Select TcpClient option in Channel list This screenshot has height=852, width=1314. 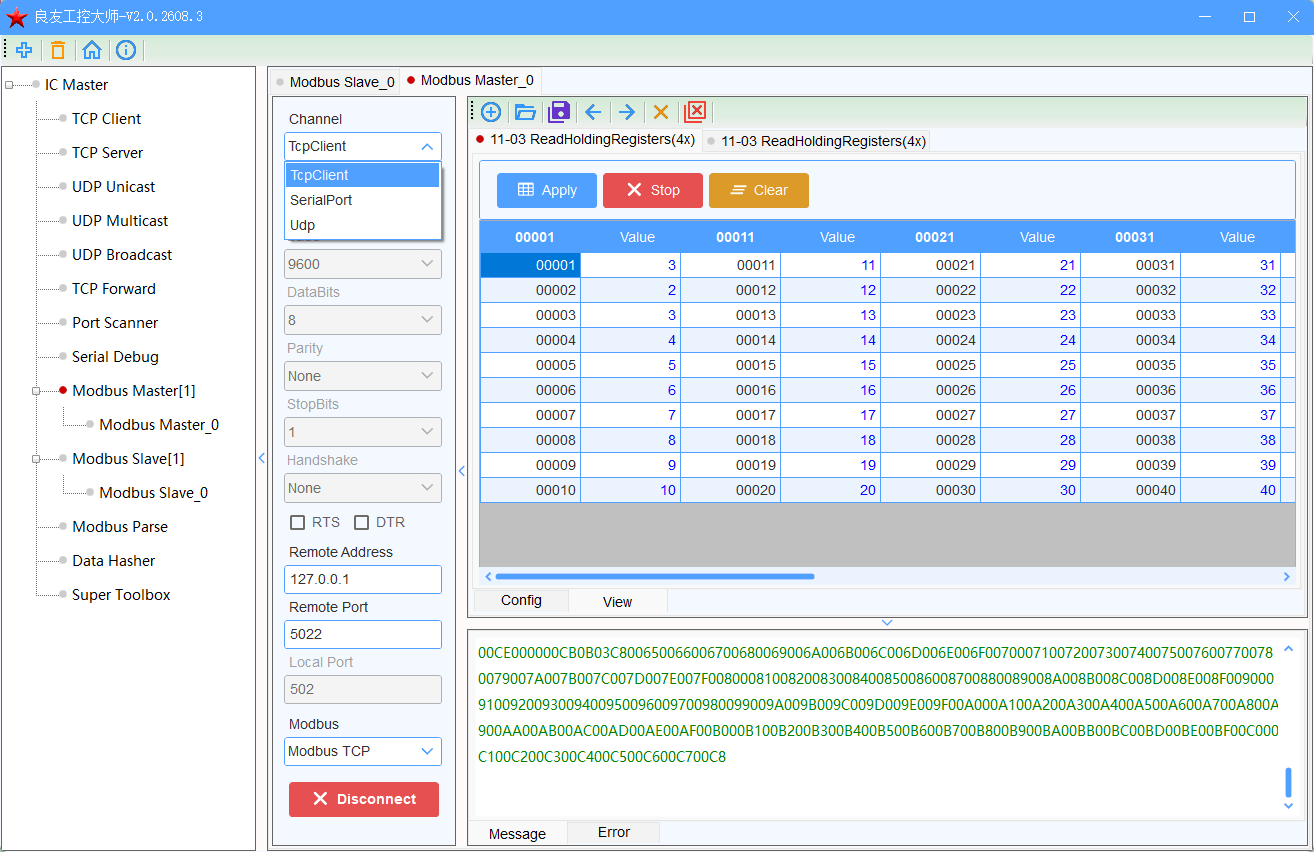coord(363,175)
